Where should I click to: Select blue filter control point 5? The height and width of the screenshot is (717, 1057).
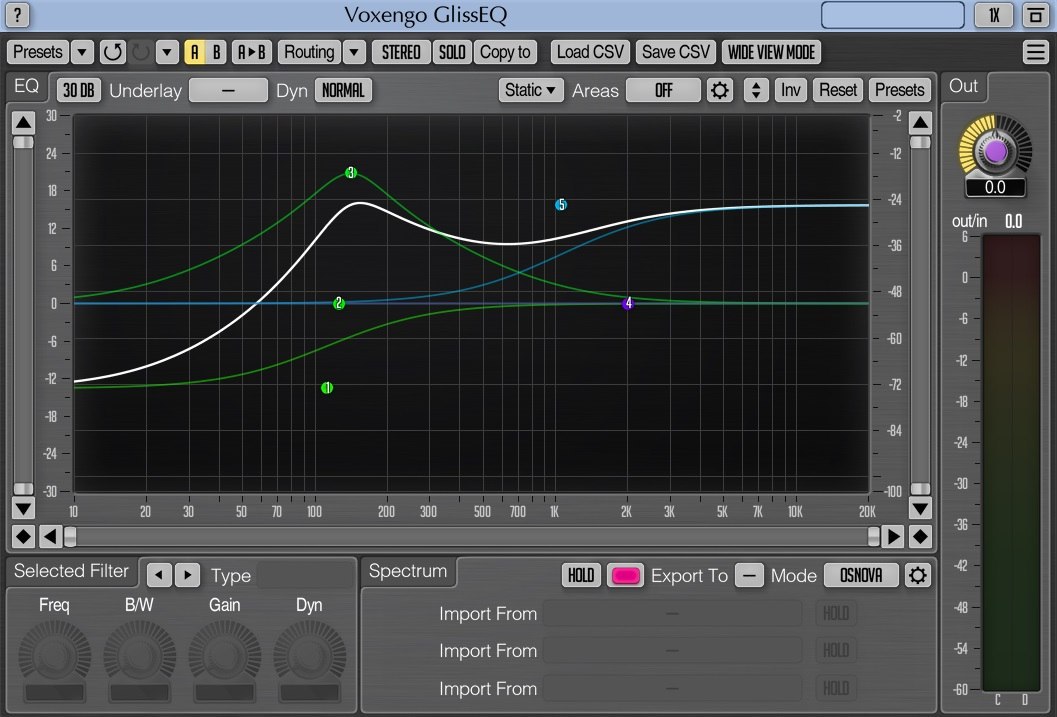[561, 205]
